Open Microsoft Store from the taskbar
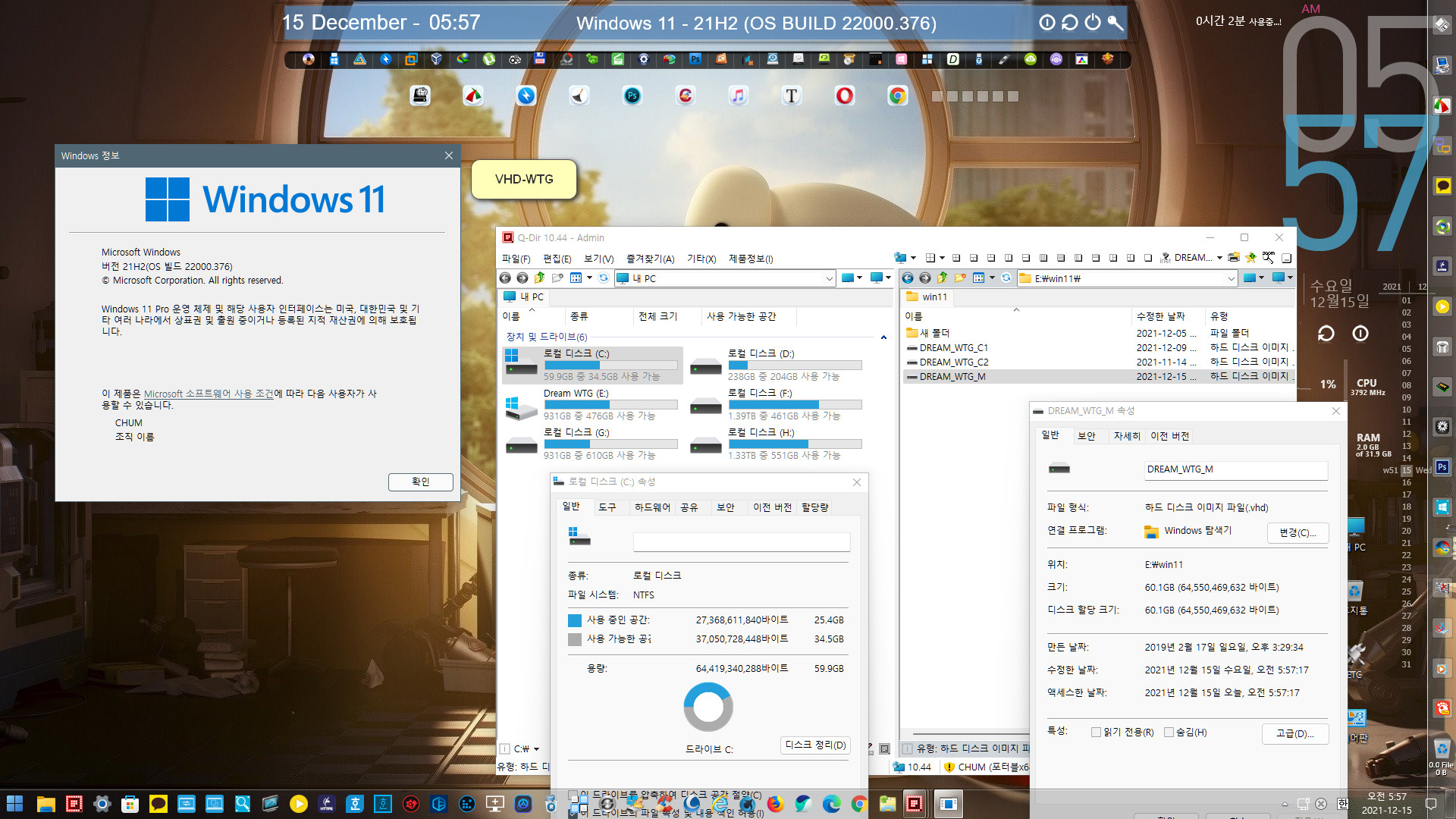The image size is (1456, 819). [x=130, y=804]
